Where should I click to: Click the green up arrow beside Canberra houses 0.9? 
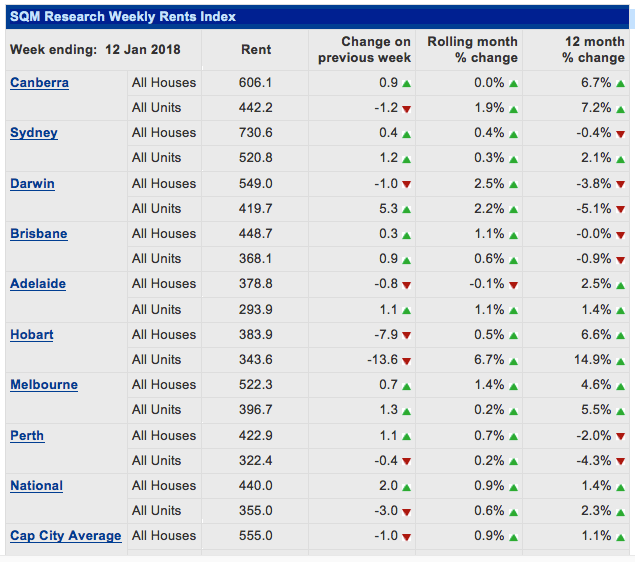(407, 84)
